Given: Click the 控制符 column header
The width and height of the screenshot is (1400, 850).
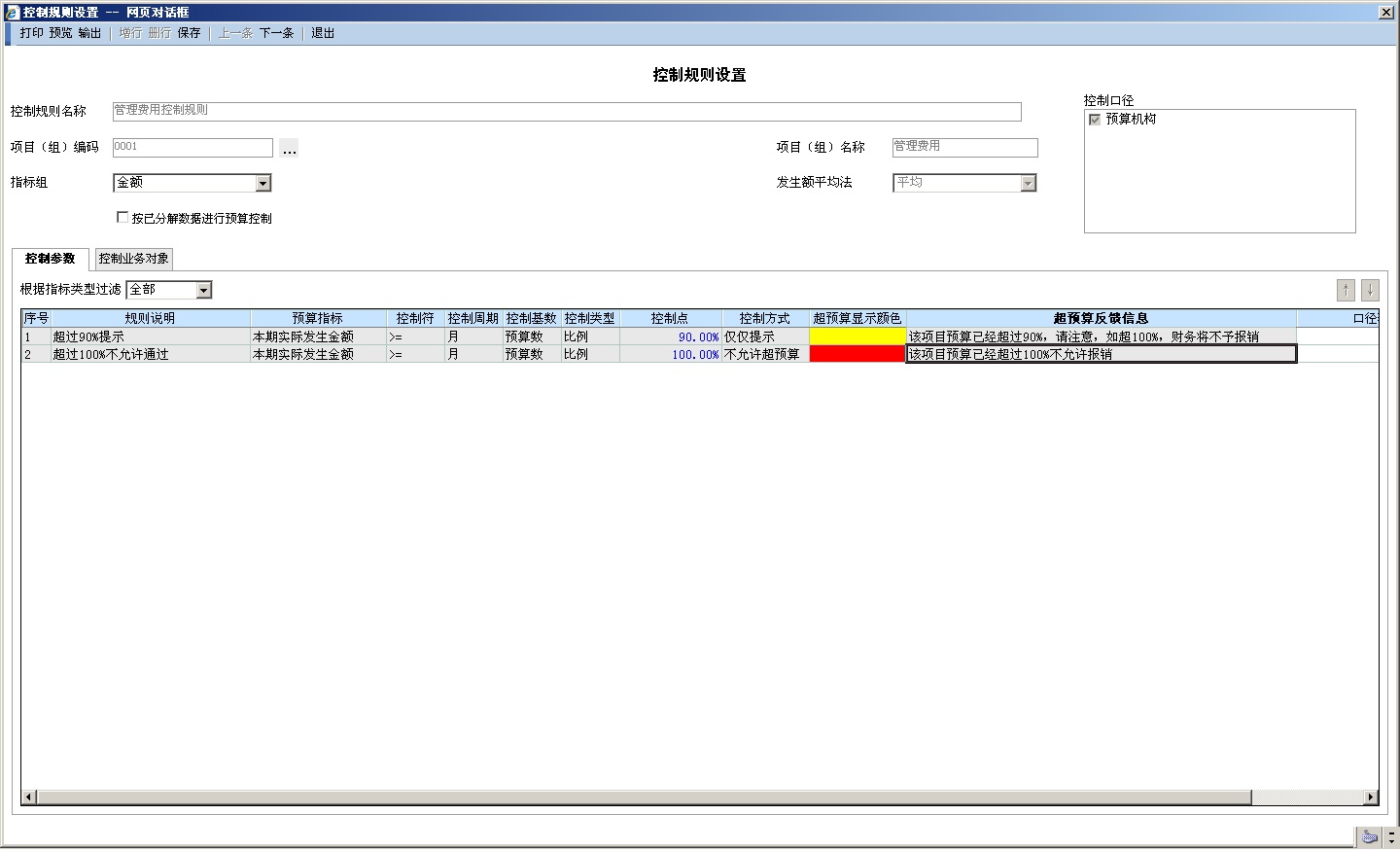Looking at the screenshot, I should click(x=415, y=318).
